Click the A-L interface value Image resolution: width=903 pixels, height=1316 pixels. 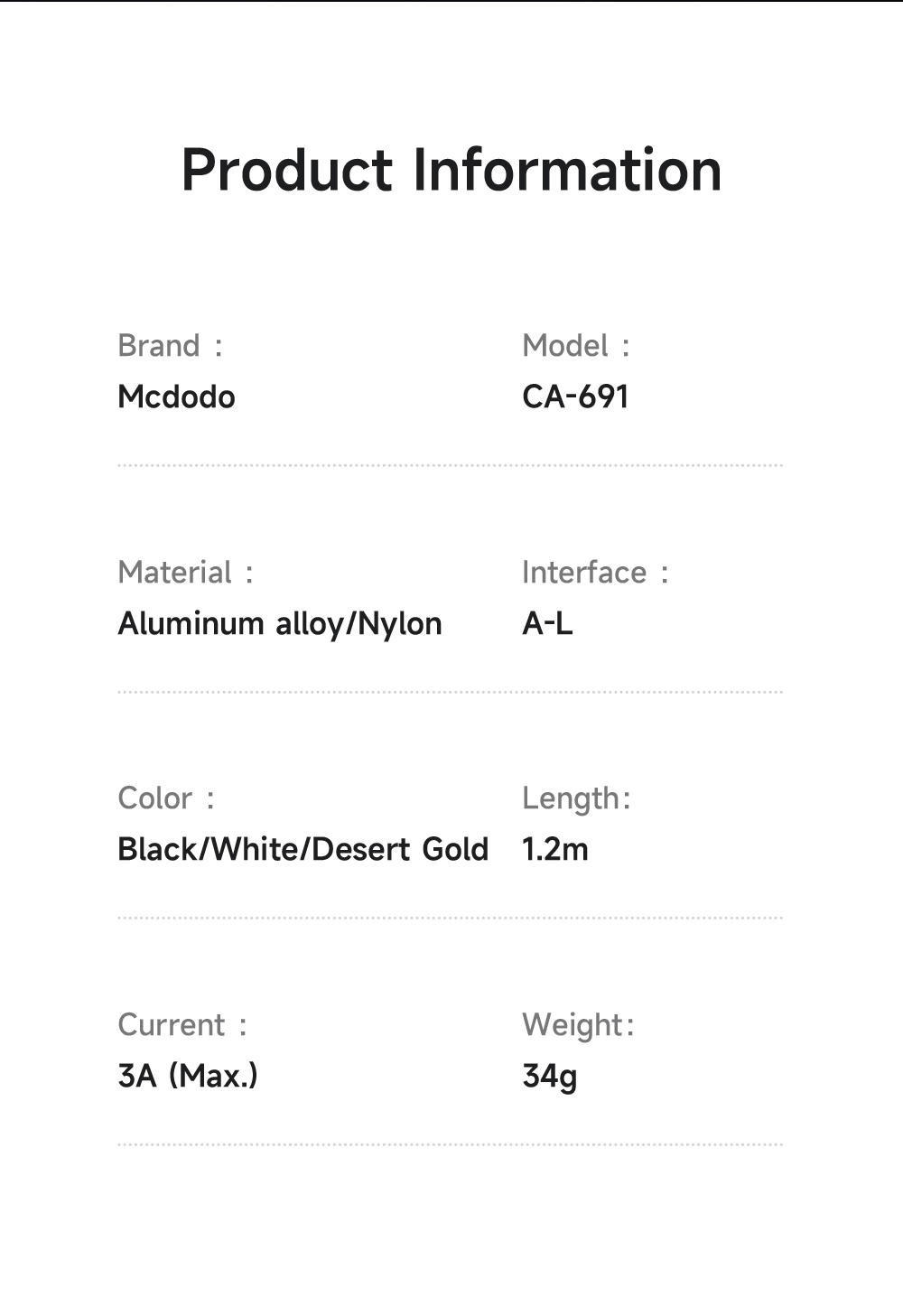tap(547, 624)
